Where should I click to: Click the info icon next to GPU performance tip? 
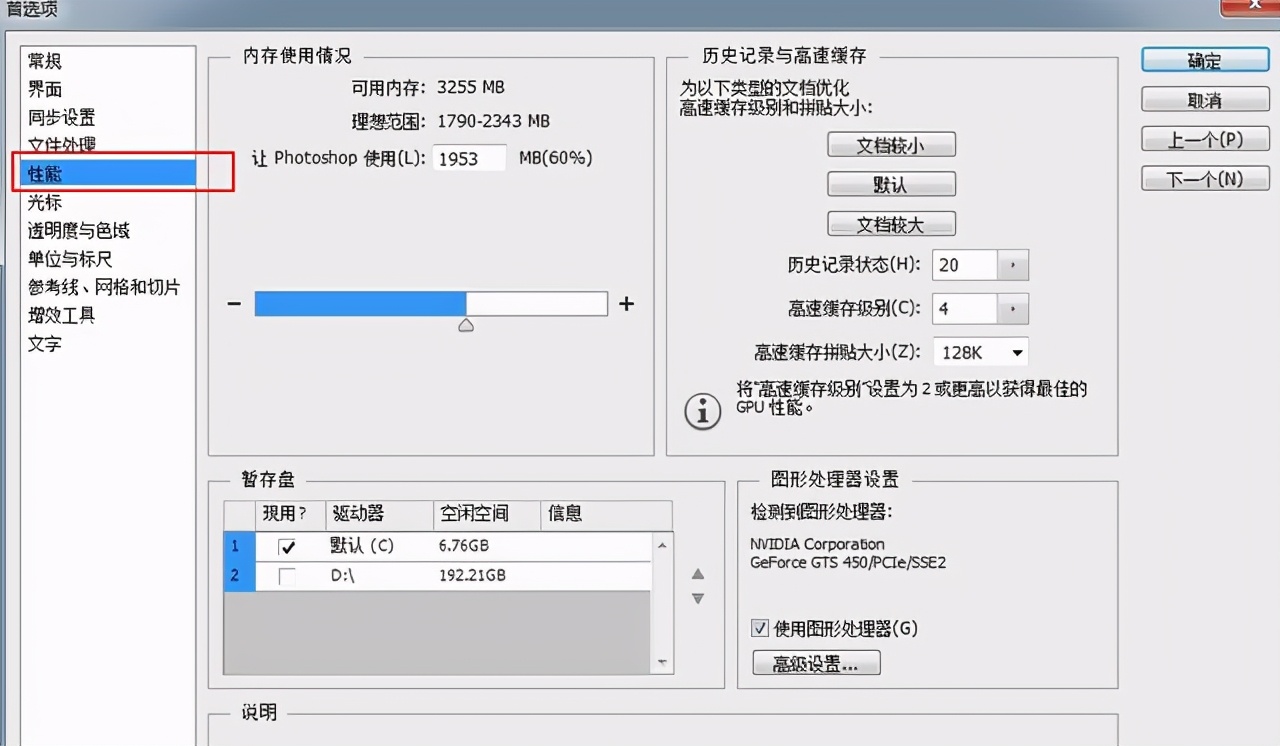pyautogui.click(x=701, y=411)
